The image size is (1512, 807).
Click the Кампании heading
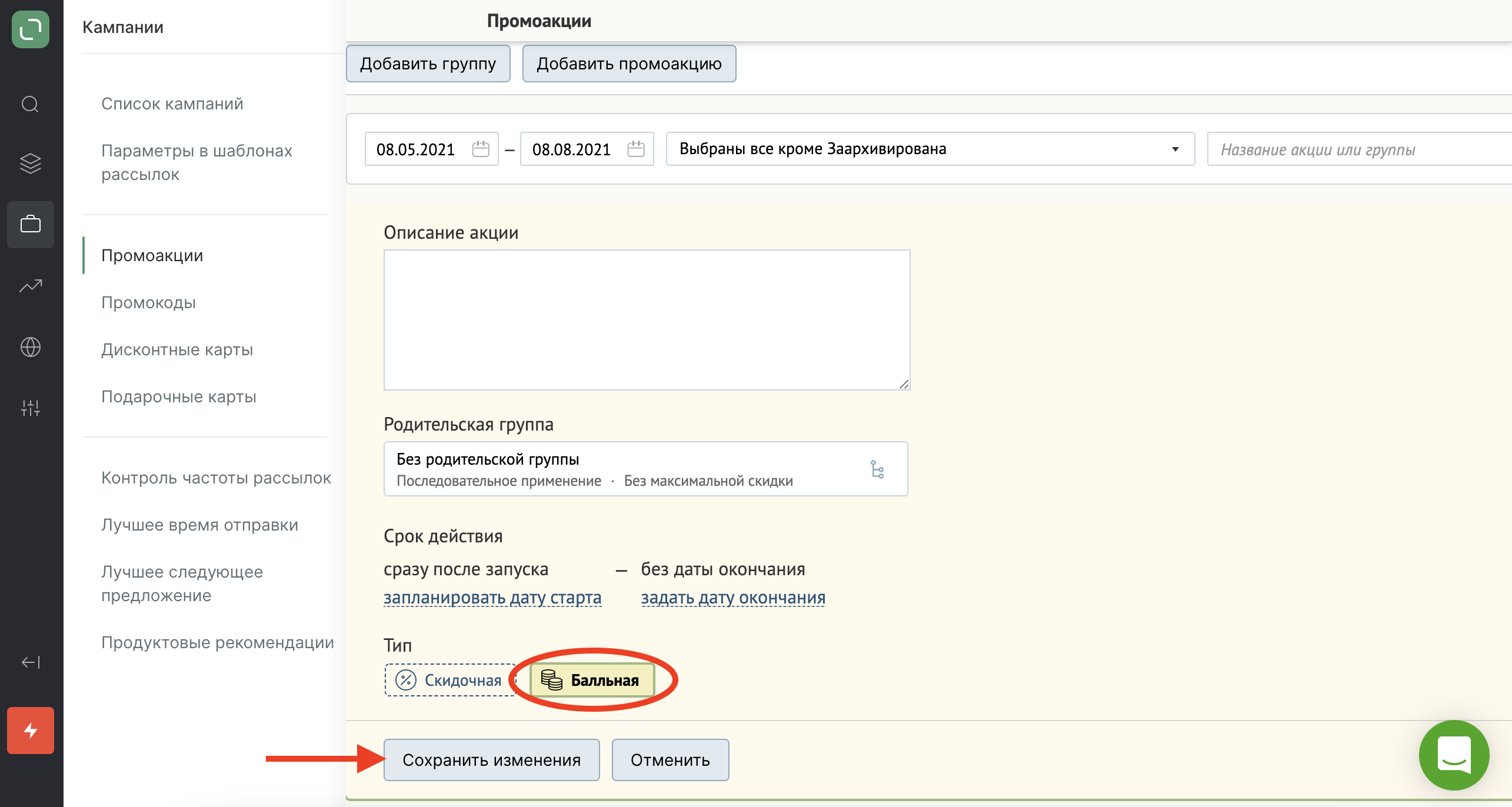point(123,27)
